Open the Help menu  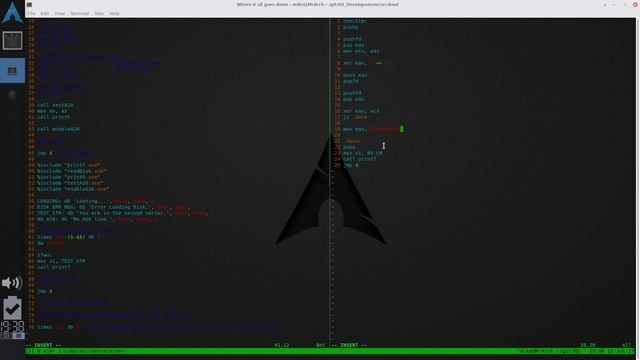pyautogui.click(x=114, y=13)
